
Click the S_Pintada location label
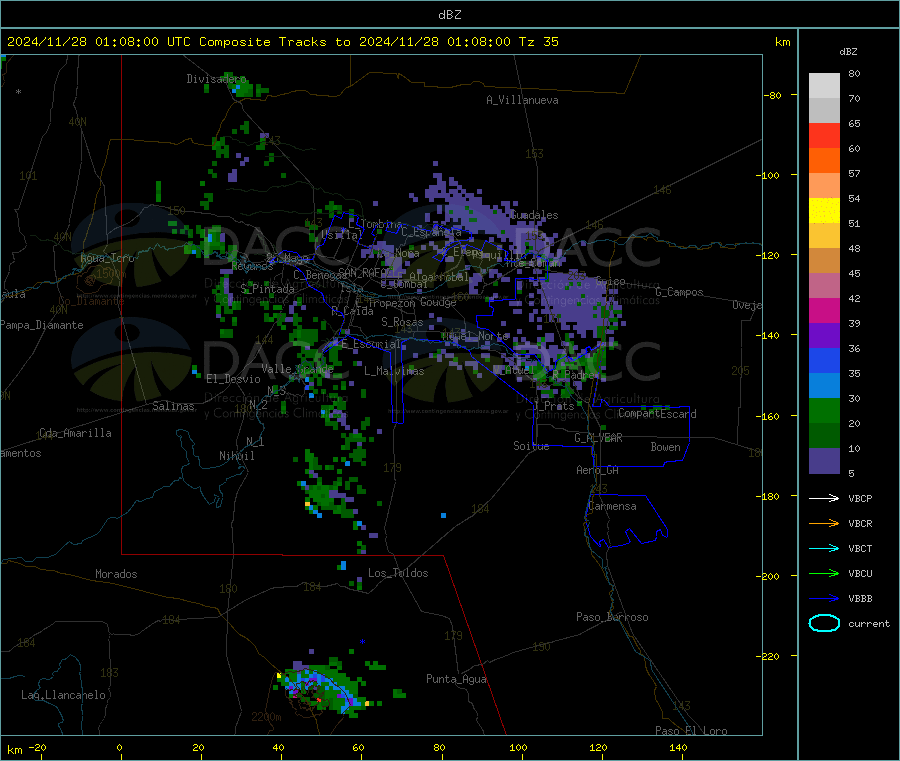click(267, 289)
